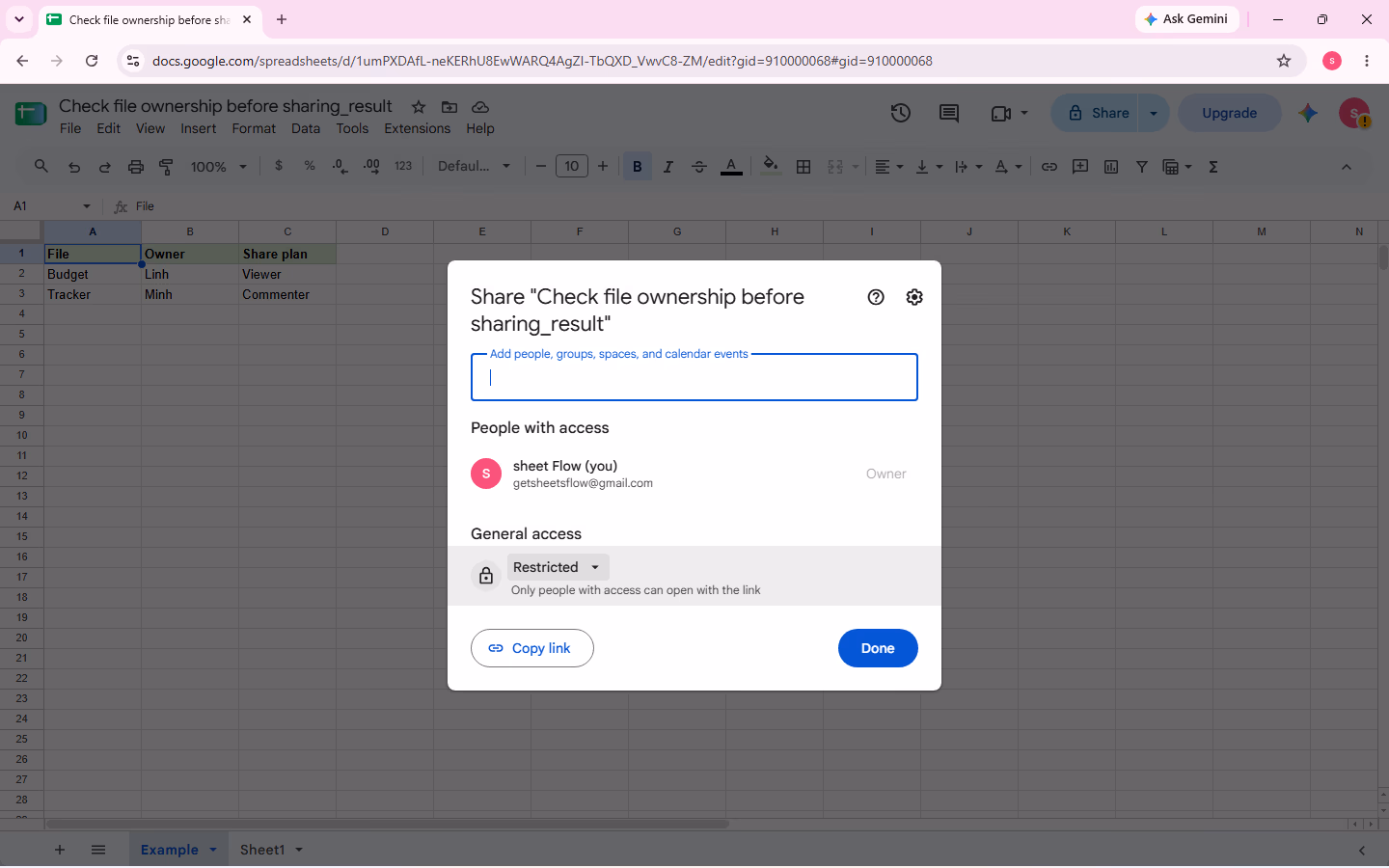
Task: Open the functions sigma icon
Action: click(x=1213, y=167)
